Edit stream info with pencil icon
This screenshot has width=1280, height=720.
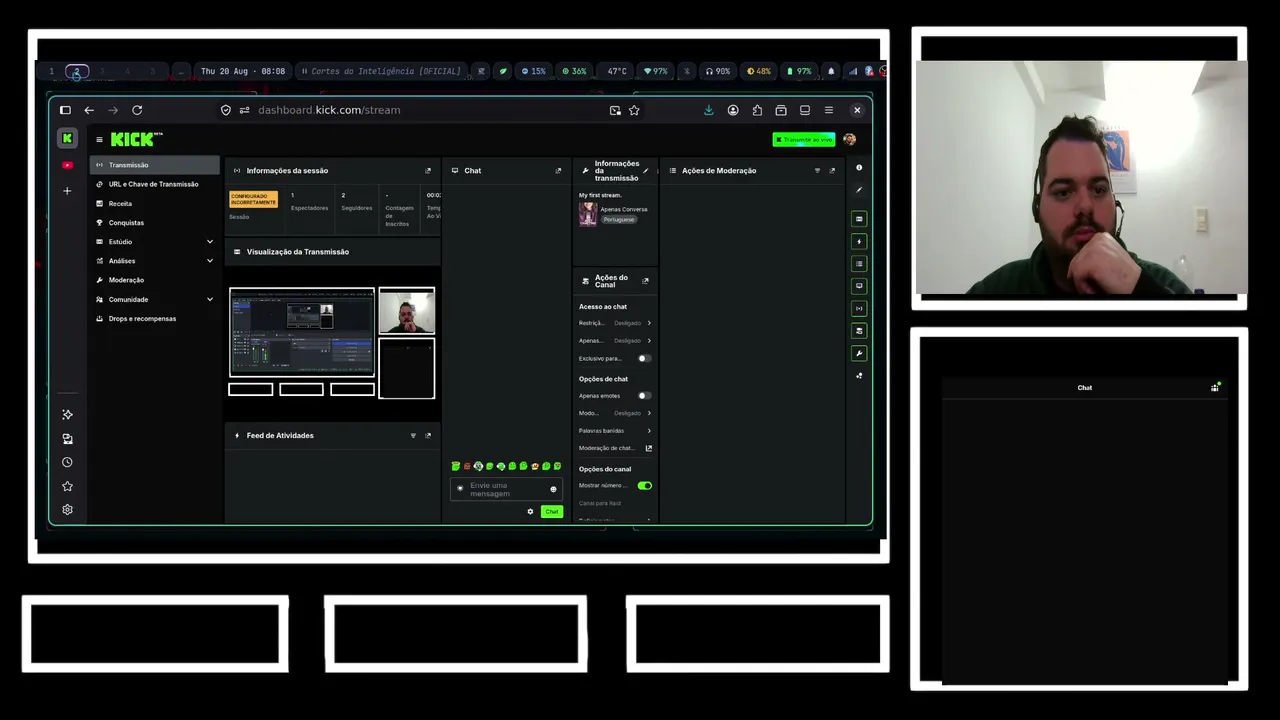645,171
